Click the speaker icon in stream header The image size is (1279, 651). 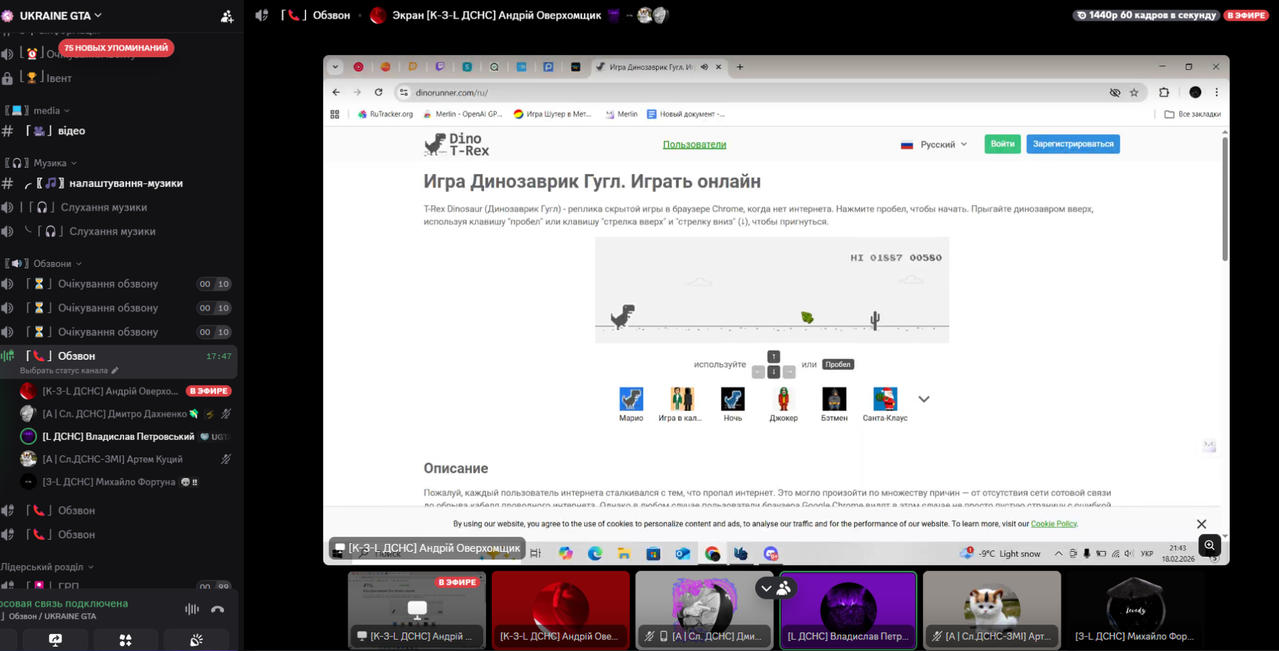(x=262, y=15)
